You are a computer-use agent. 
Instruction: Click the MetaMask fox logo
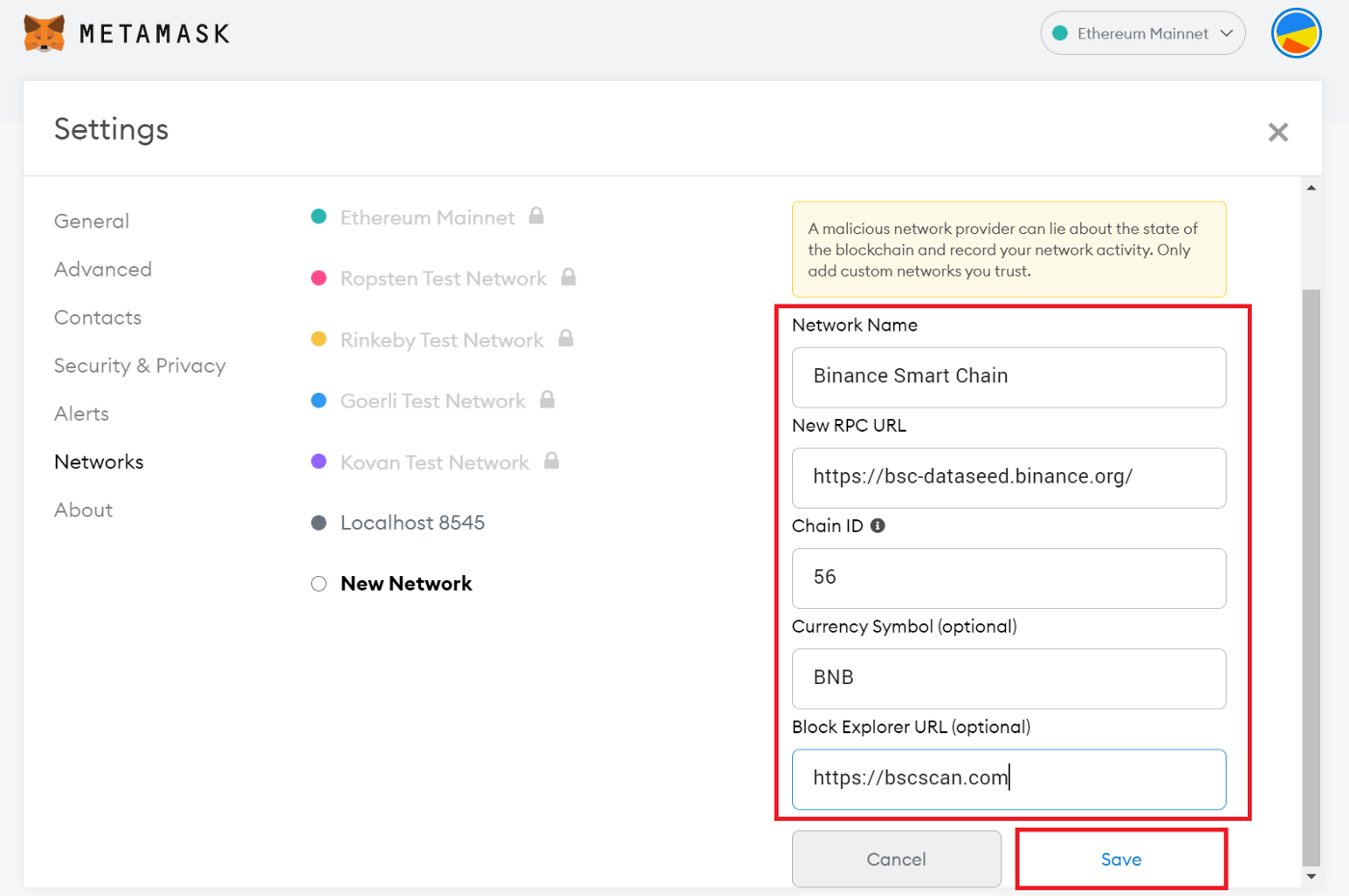pos(43,34)
